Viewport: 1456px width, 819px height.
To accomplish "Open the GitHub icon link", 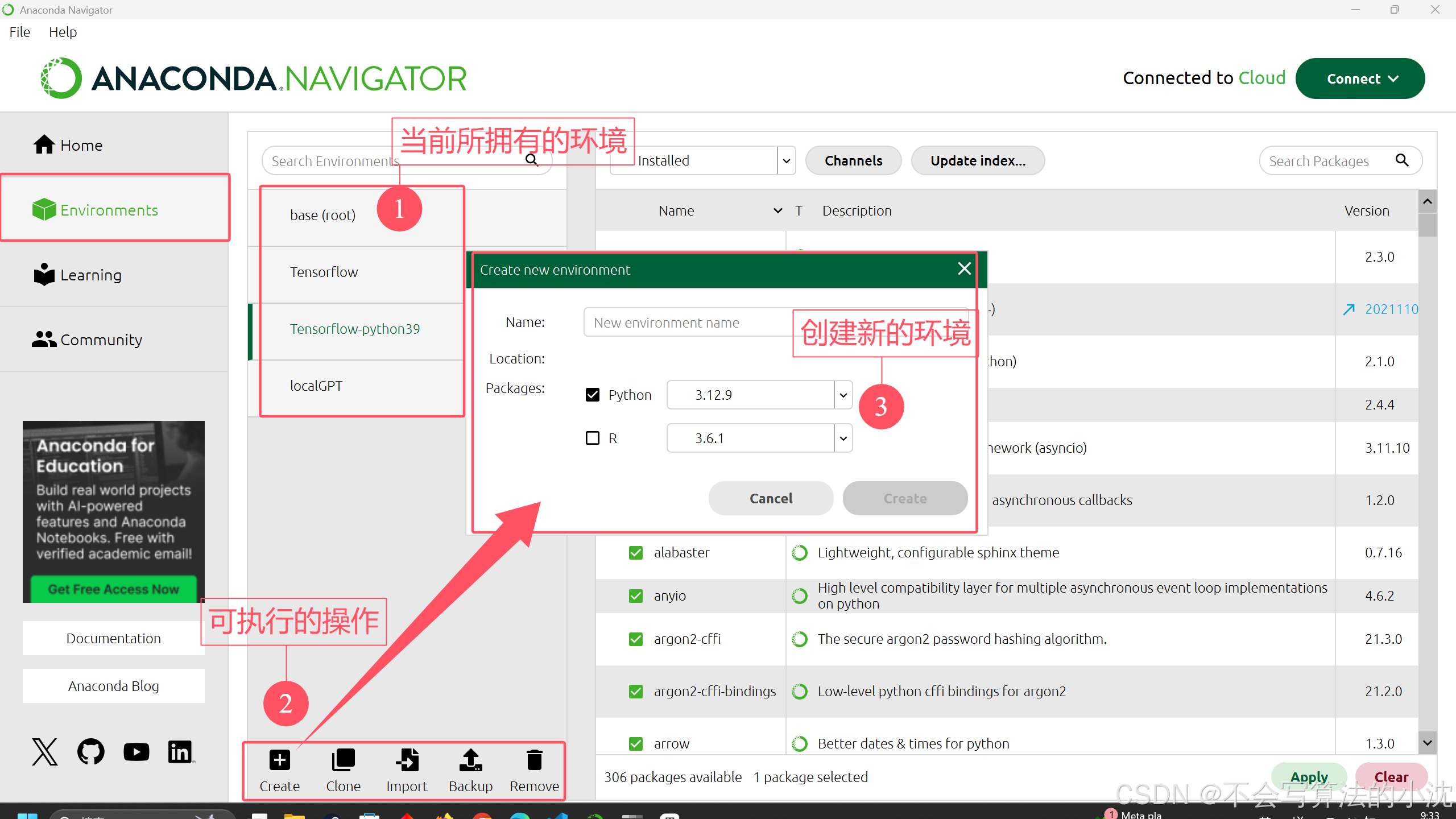I will coord(91,752).
